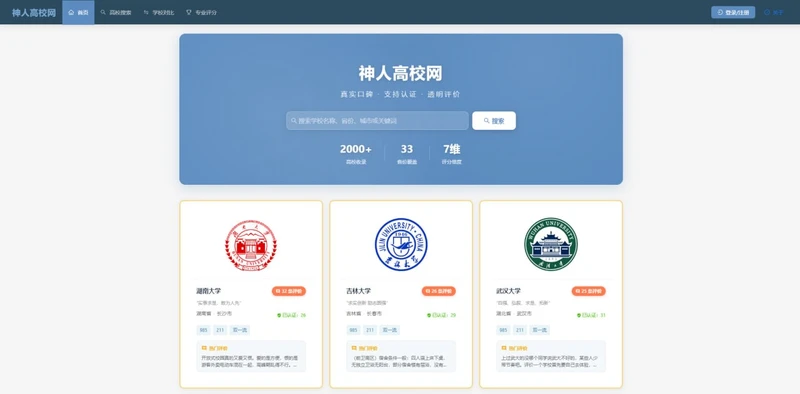Open the 高校搜索 nav item

116,12
